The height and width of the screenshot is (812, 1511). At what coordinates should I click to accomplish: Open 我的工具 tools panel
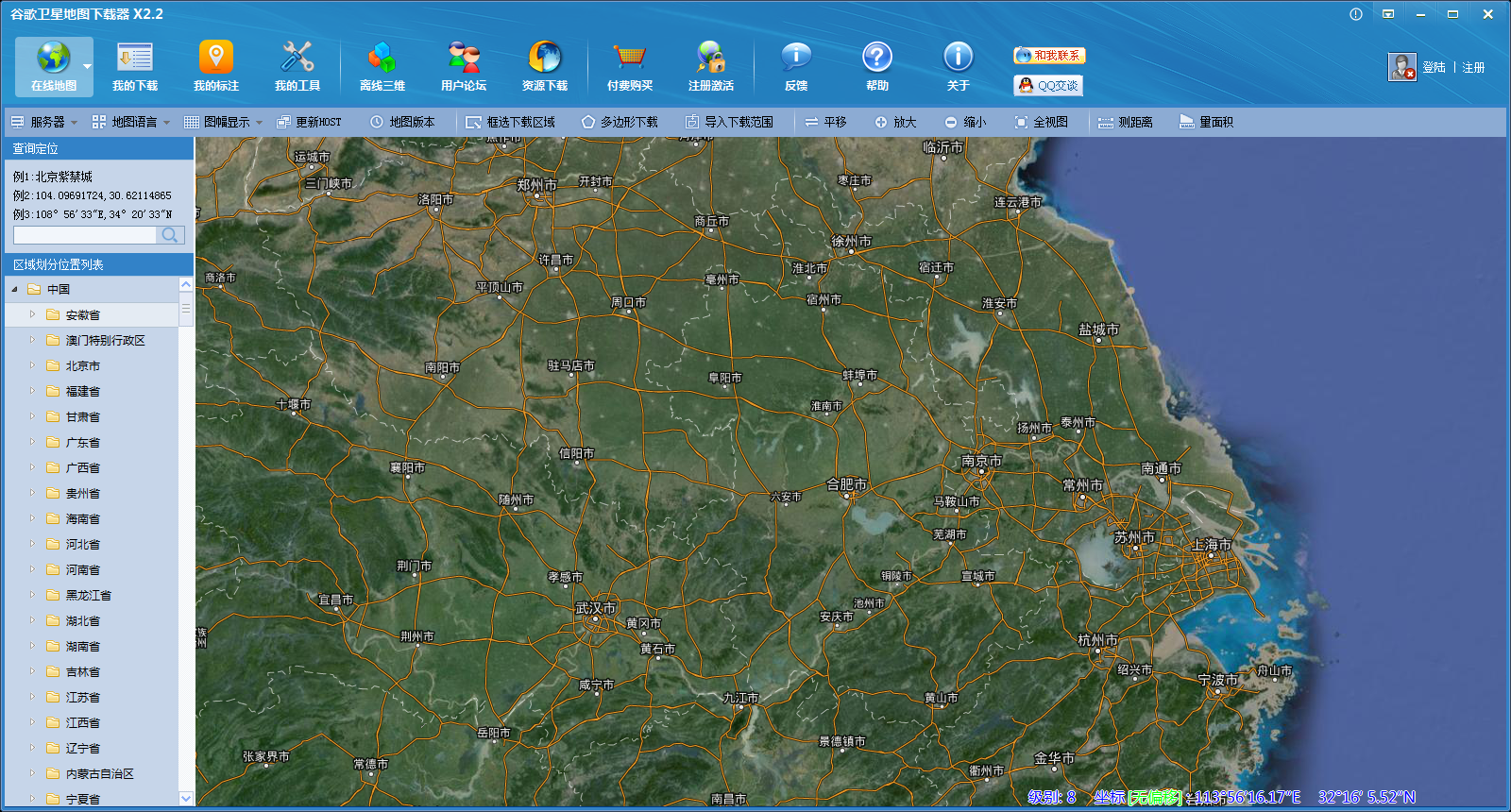297,66
